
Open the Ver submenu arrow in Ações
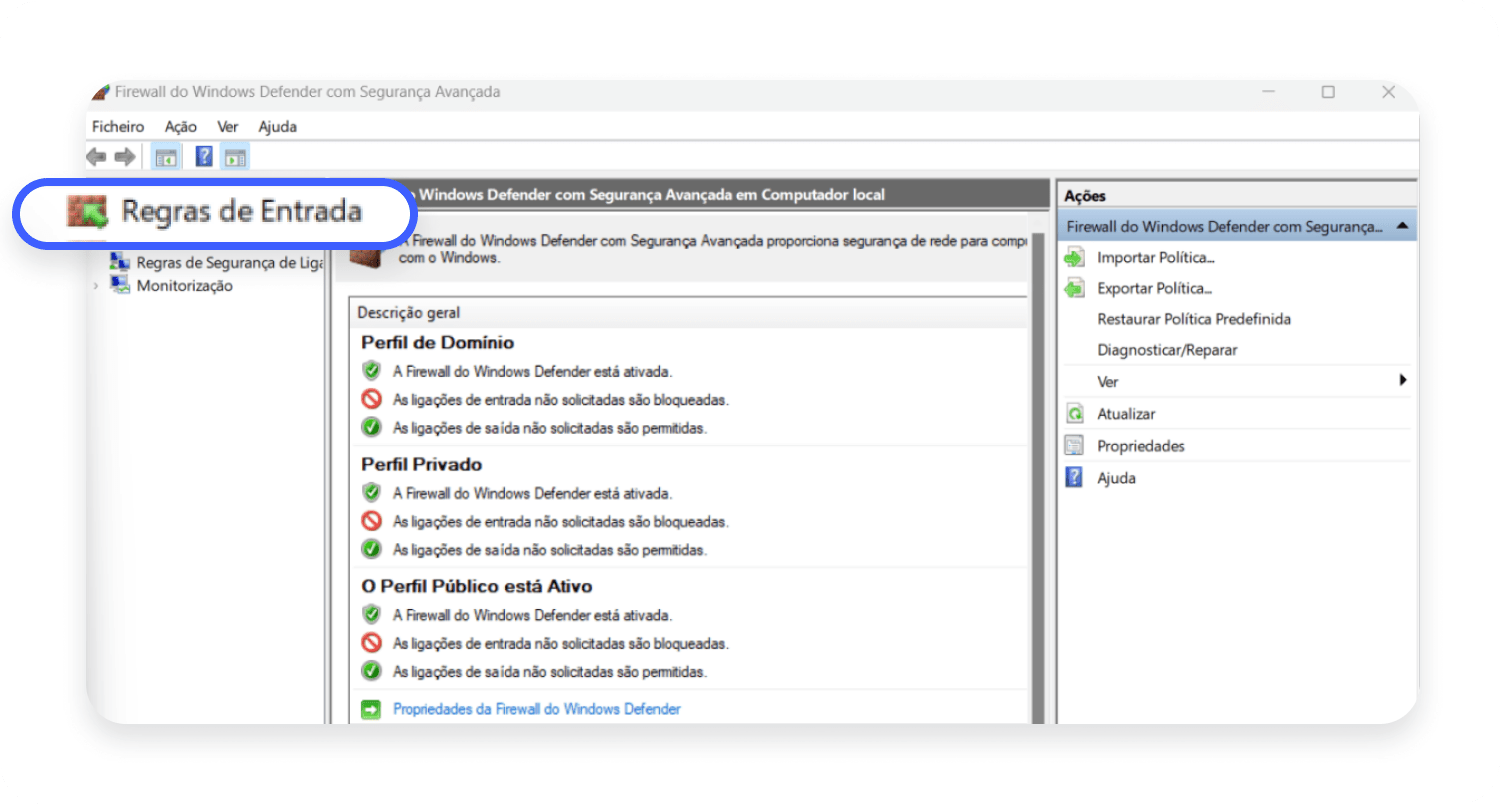(1404, 380)
